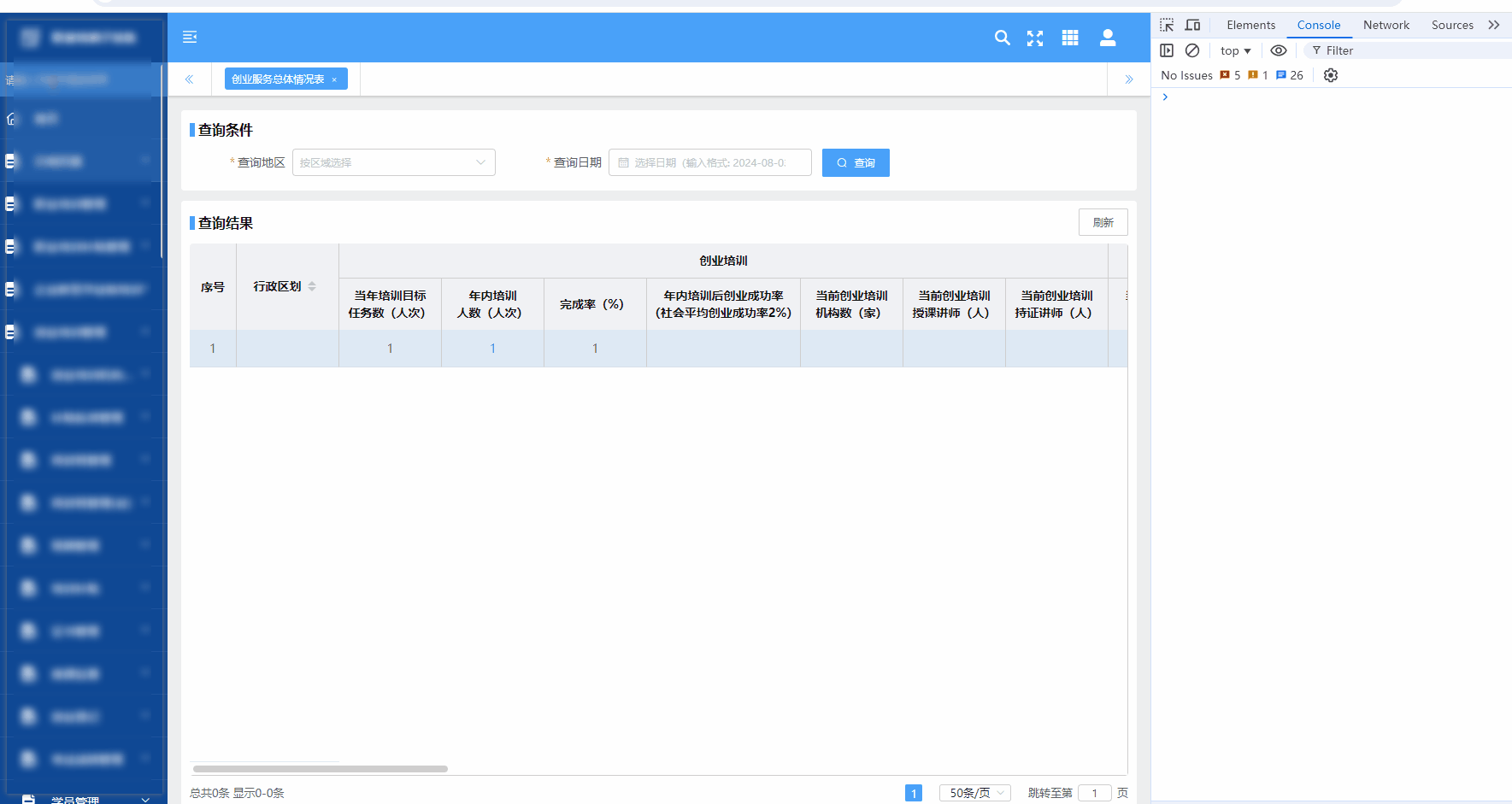Viewport: 1512px width, 804px height.
Task: Click the 当前创业培训授课讲师 column header
Action: (955, 304)
